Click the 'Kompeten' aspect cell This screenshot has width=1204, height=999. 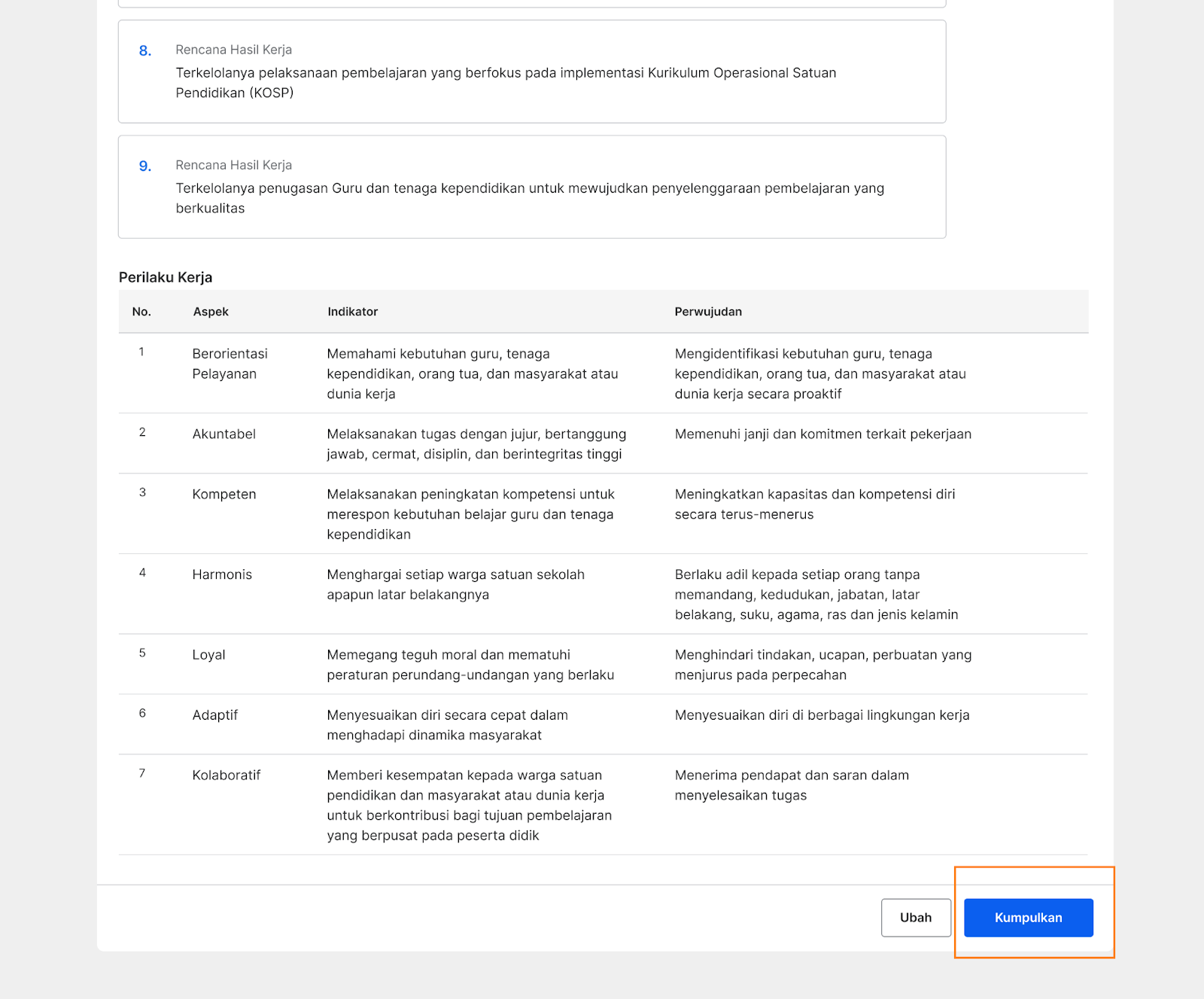pyautogui.click(x=224, y=494)
